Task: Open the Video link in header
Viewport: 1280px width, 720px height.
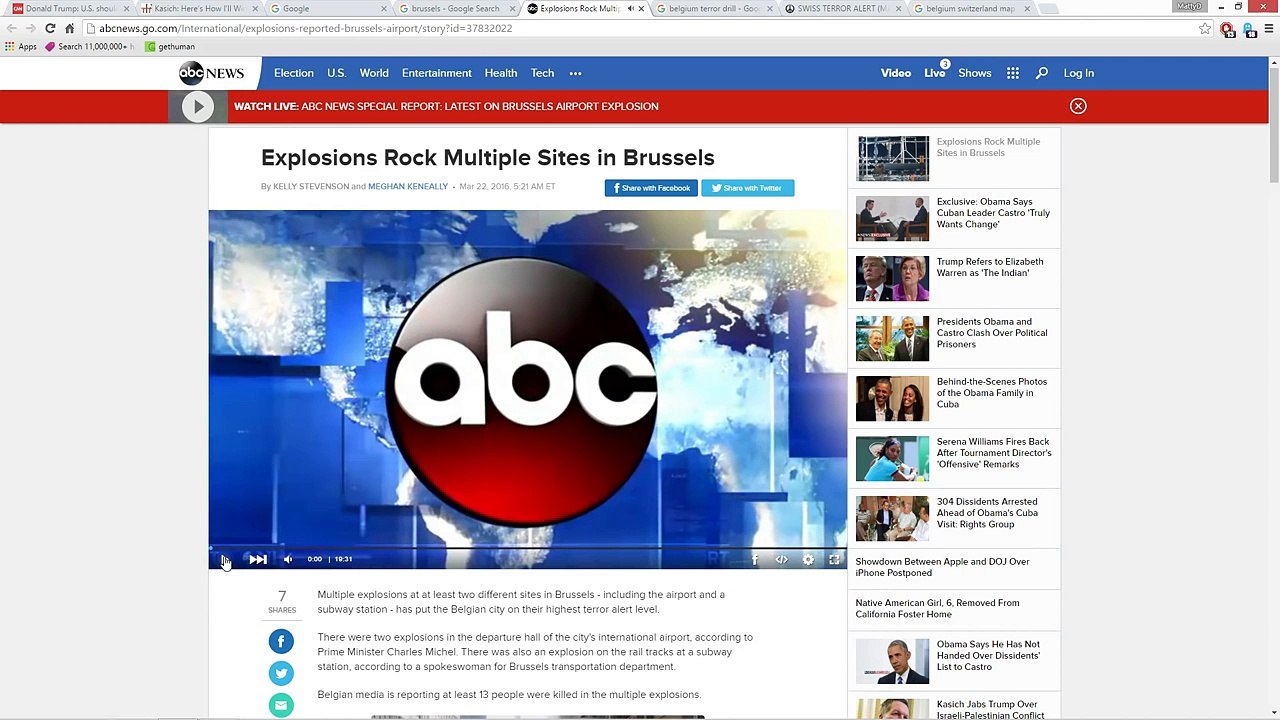Action: [x=896, y=73]
